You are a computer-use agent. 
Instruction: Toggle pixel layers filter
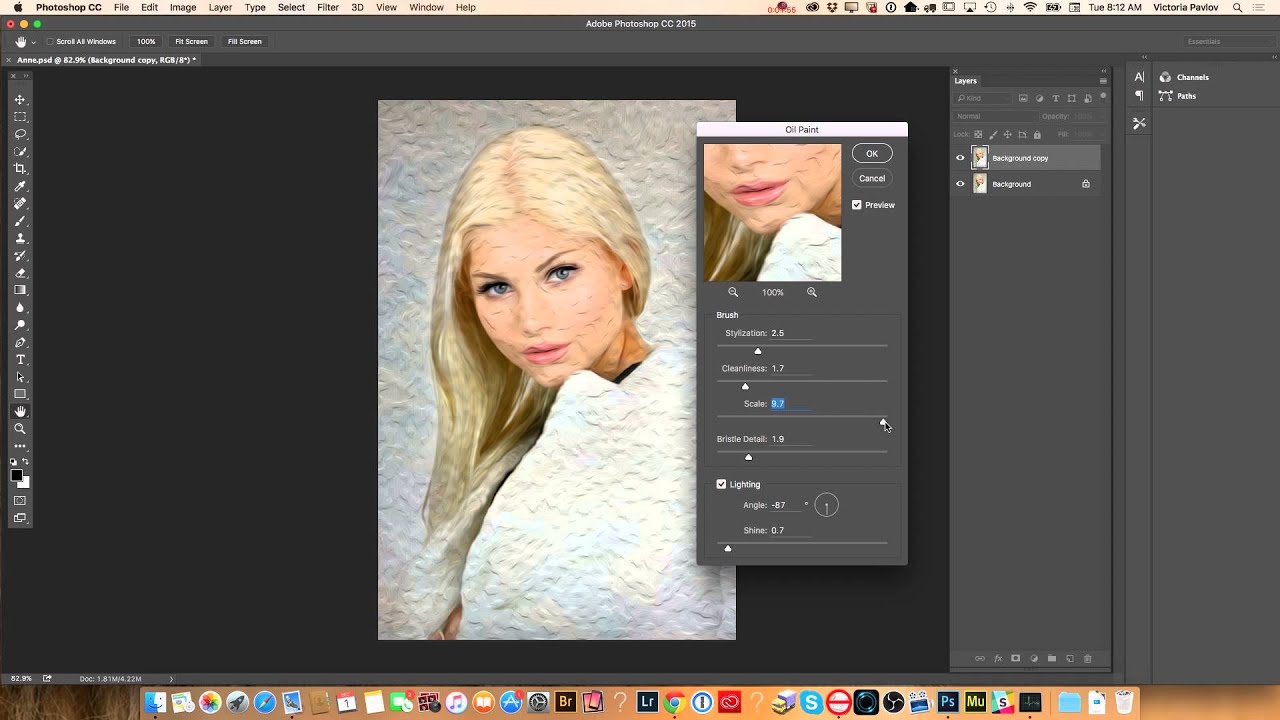[x=1023, y=98]
